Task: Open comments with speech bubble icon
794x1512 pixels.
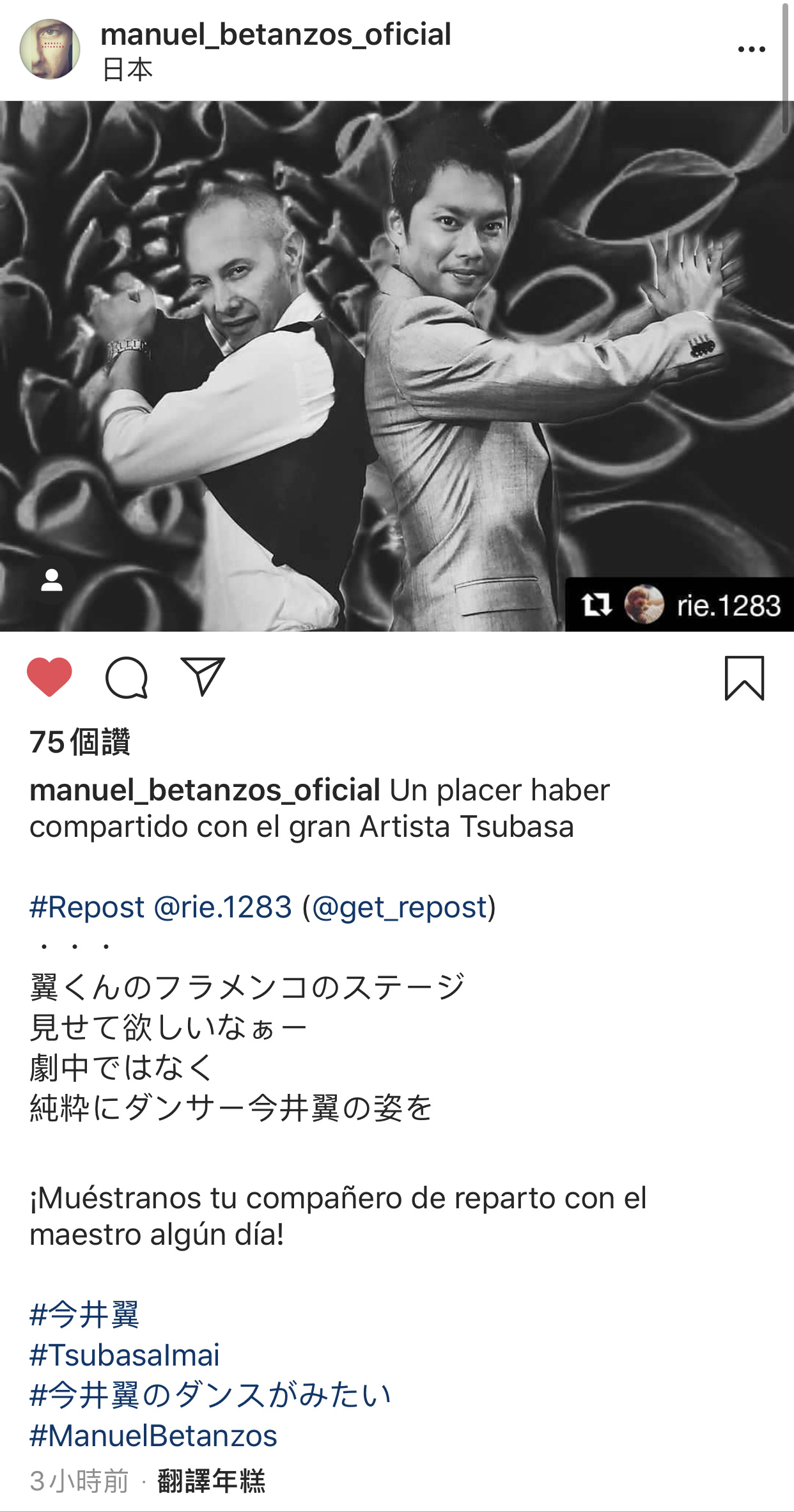Action: [127, 678]
